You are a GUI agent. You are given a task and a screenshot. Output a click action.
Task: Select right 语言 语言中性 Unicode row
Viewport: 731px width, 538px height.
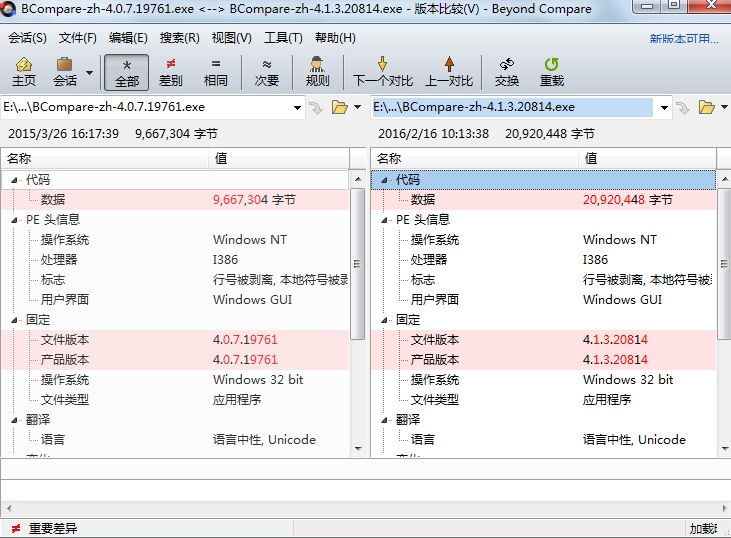coord(544,440)
